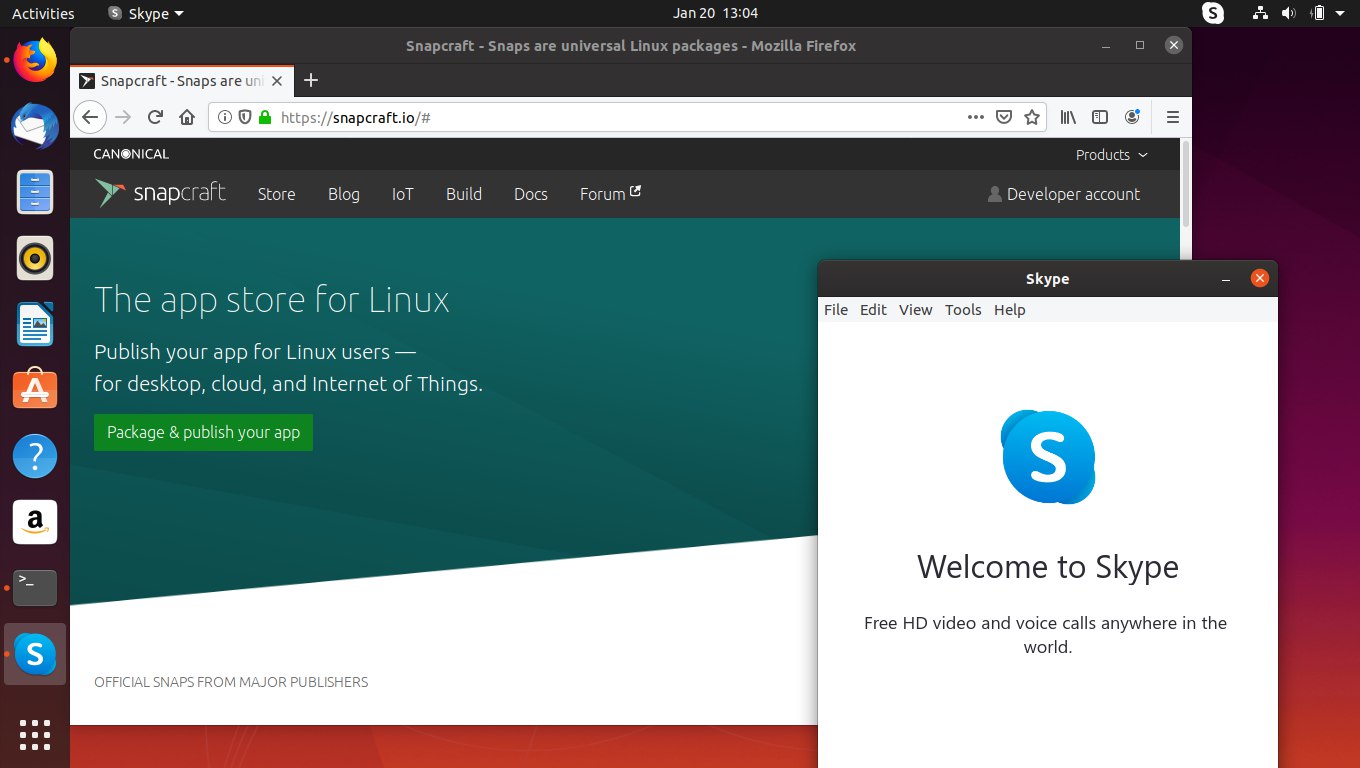Open the network status indicator
Screen dimensions: 1360x768
click(1260, 13)
